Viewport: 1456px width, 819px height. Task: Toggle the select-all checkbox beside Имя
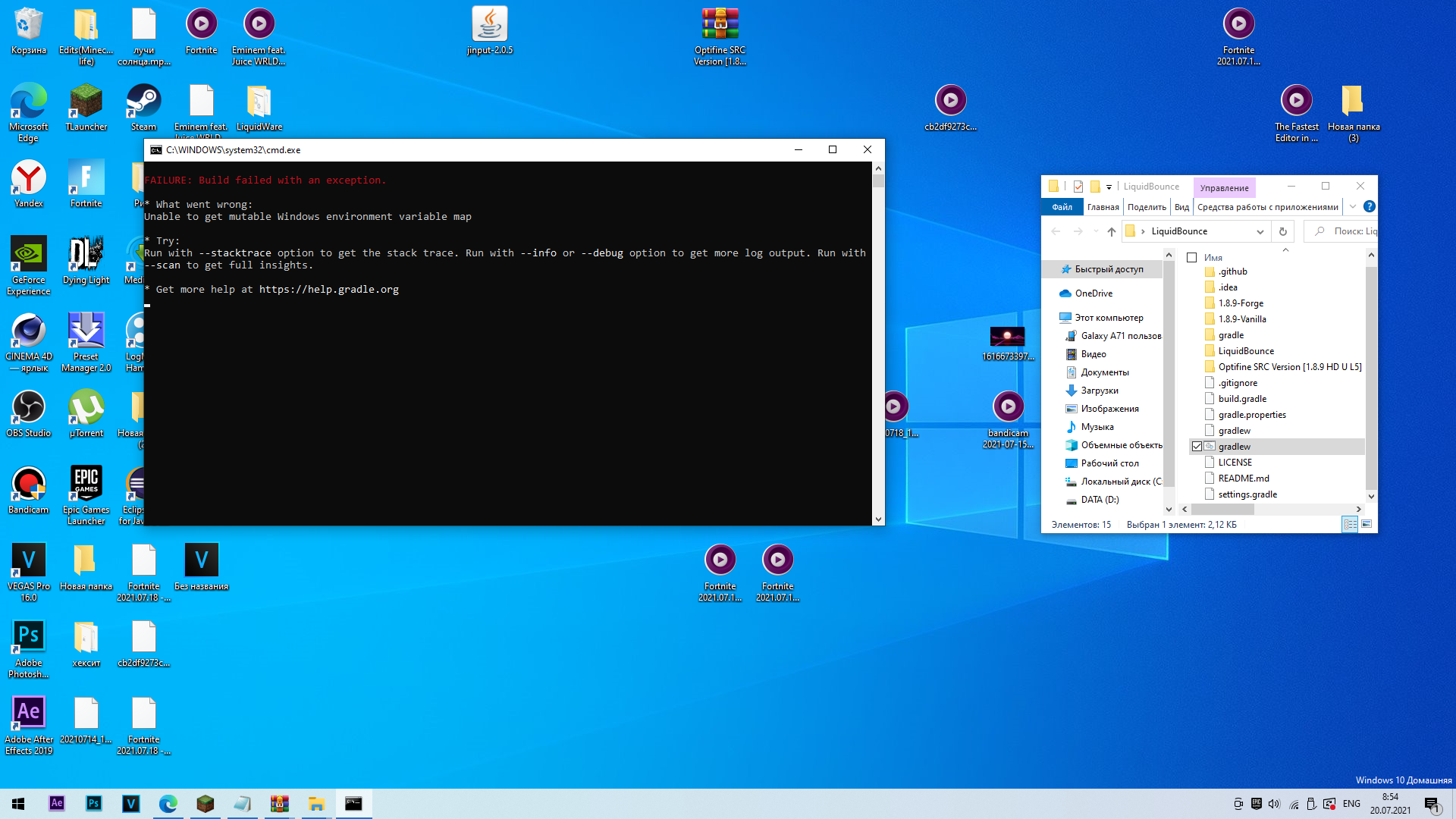(1191, 258)
